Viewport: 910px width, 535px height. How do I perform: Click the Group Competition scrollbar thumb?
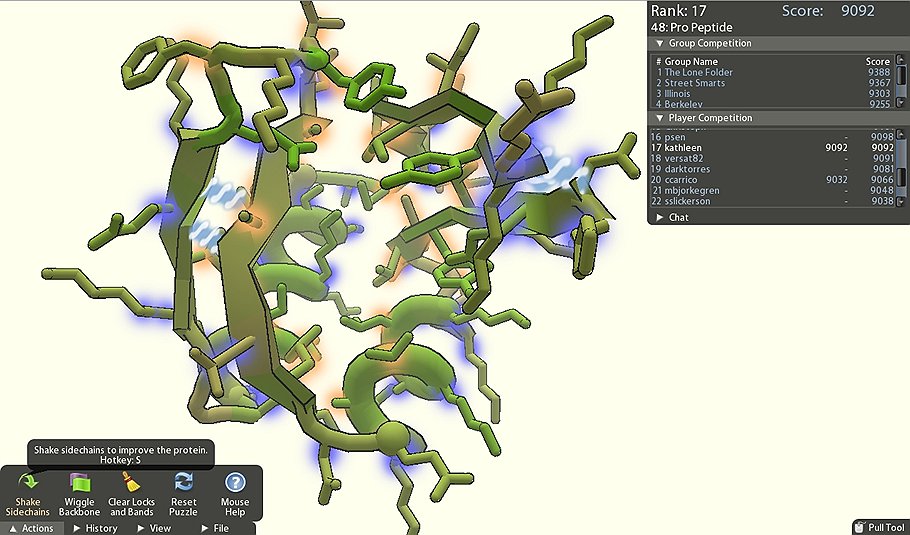pyautogui.click(x=902, y=76)
